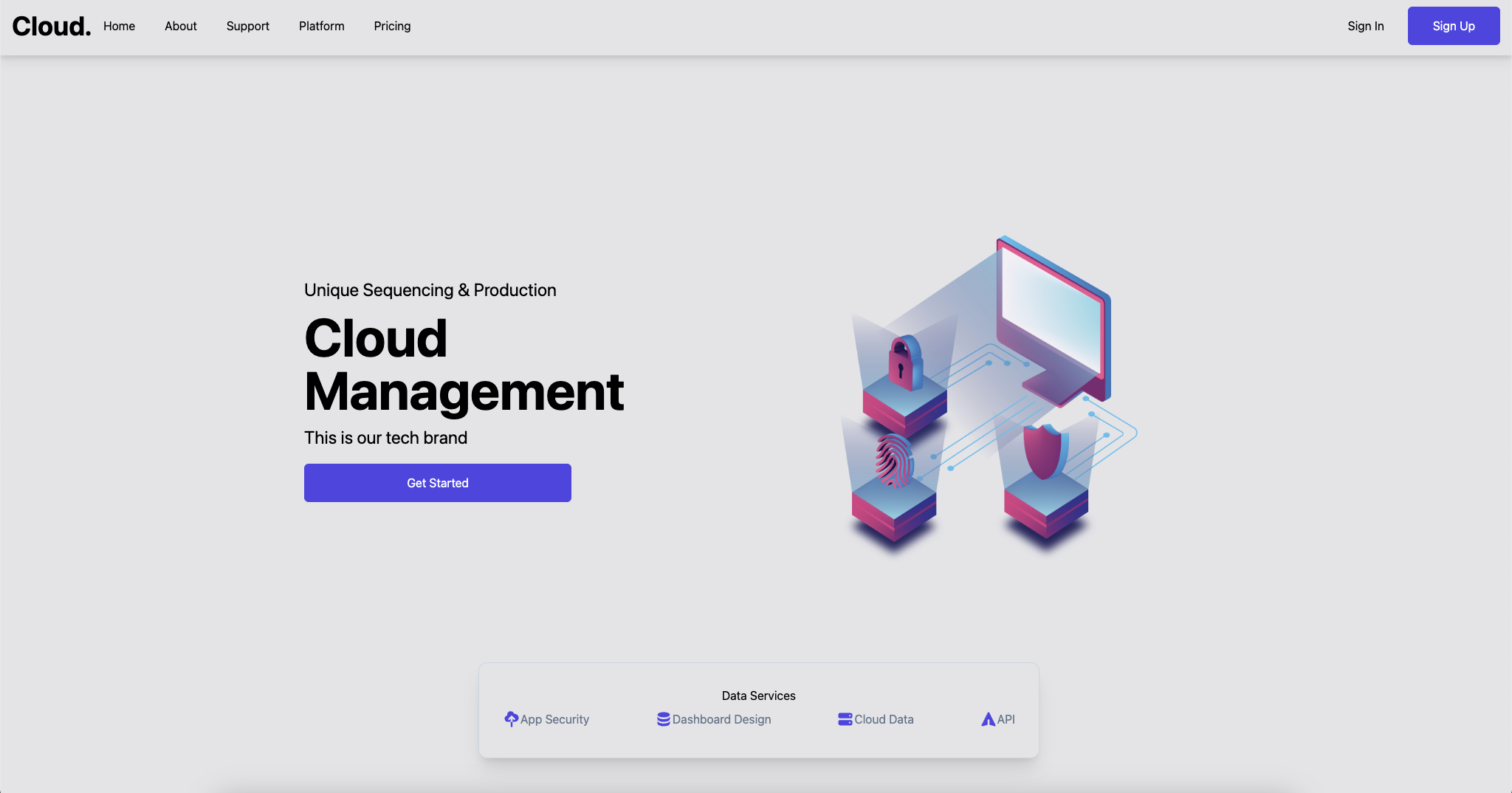Select the Cloud Data server icon
The height and width of the screenshot is (793, 1512).
(x=846, y=718)
